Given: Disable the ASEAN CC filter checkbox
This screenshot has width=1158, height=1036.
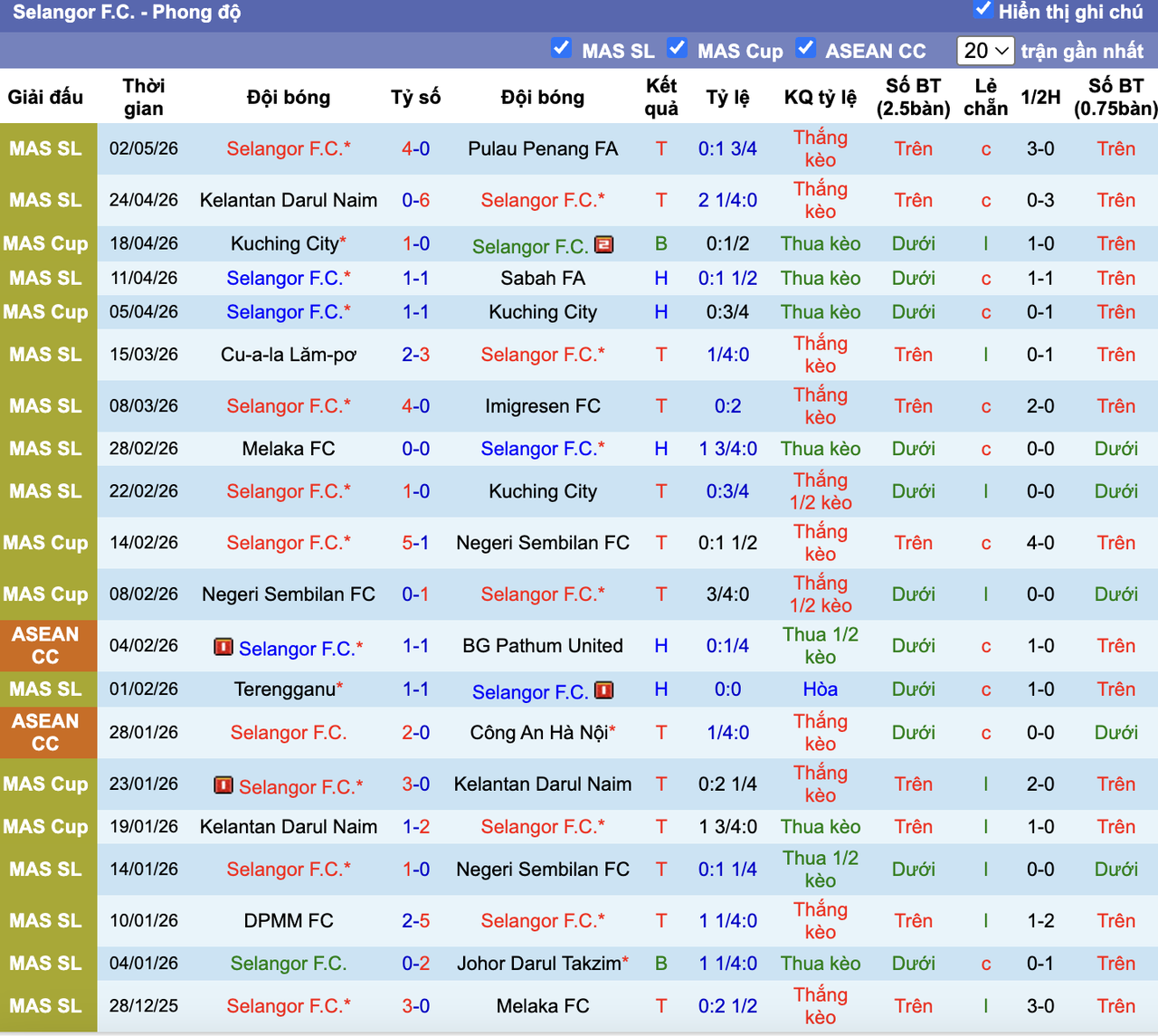Looking at the screenshot, I should point(805,48).
